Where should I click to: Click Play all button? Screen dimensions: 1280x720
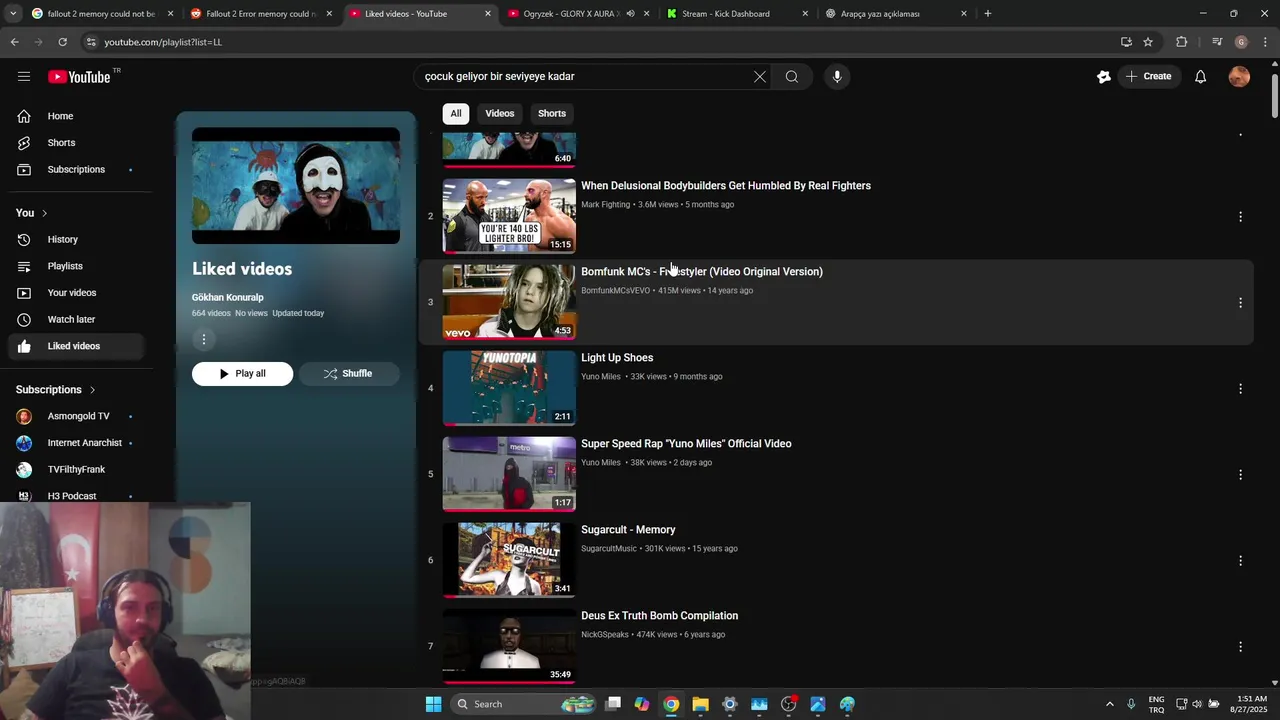(243, 374)
